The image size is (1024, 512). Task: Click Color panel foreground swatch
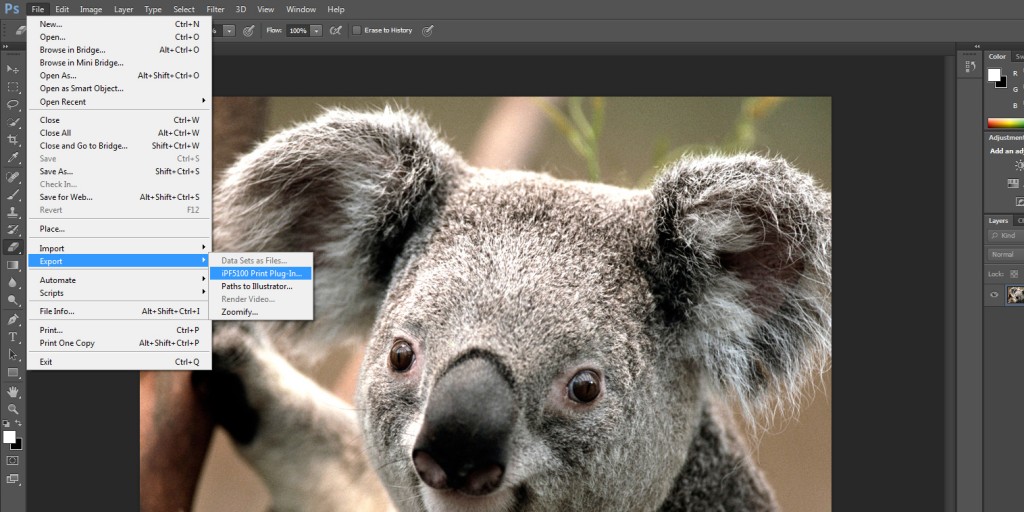994,74
